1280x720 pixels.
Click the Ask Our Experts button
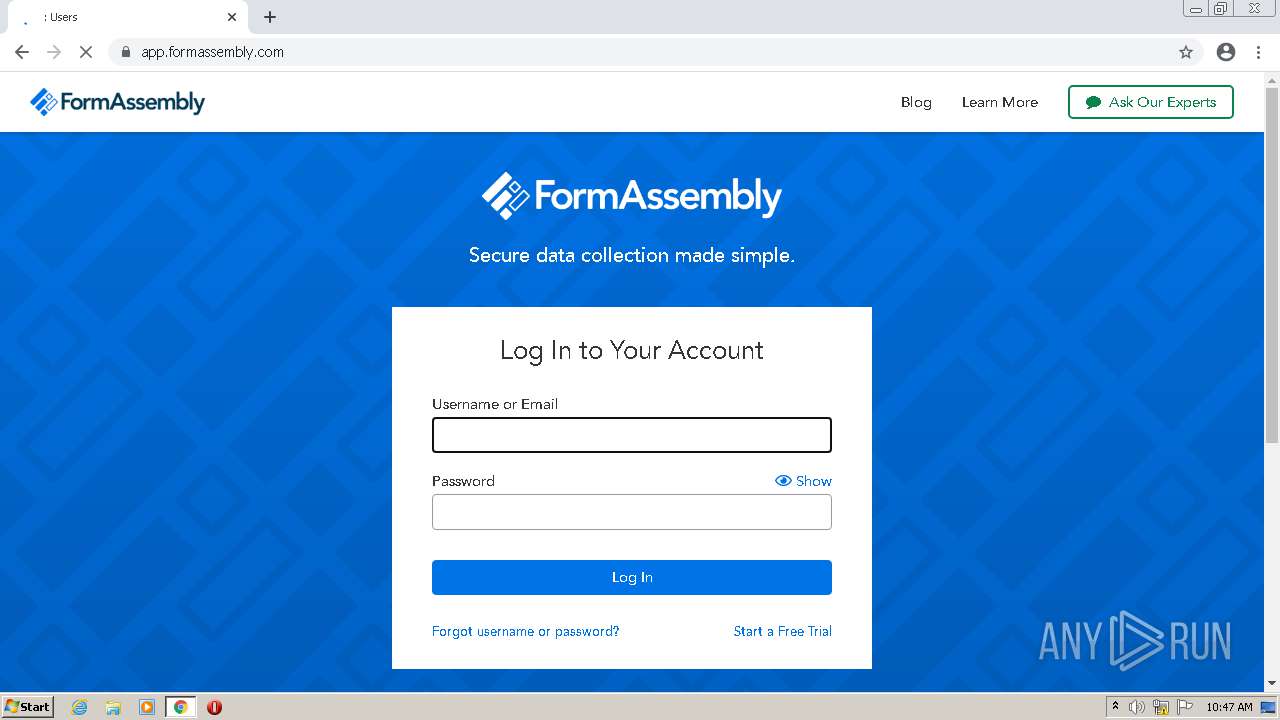pyautogui.click(x=1150, y=102)
